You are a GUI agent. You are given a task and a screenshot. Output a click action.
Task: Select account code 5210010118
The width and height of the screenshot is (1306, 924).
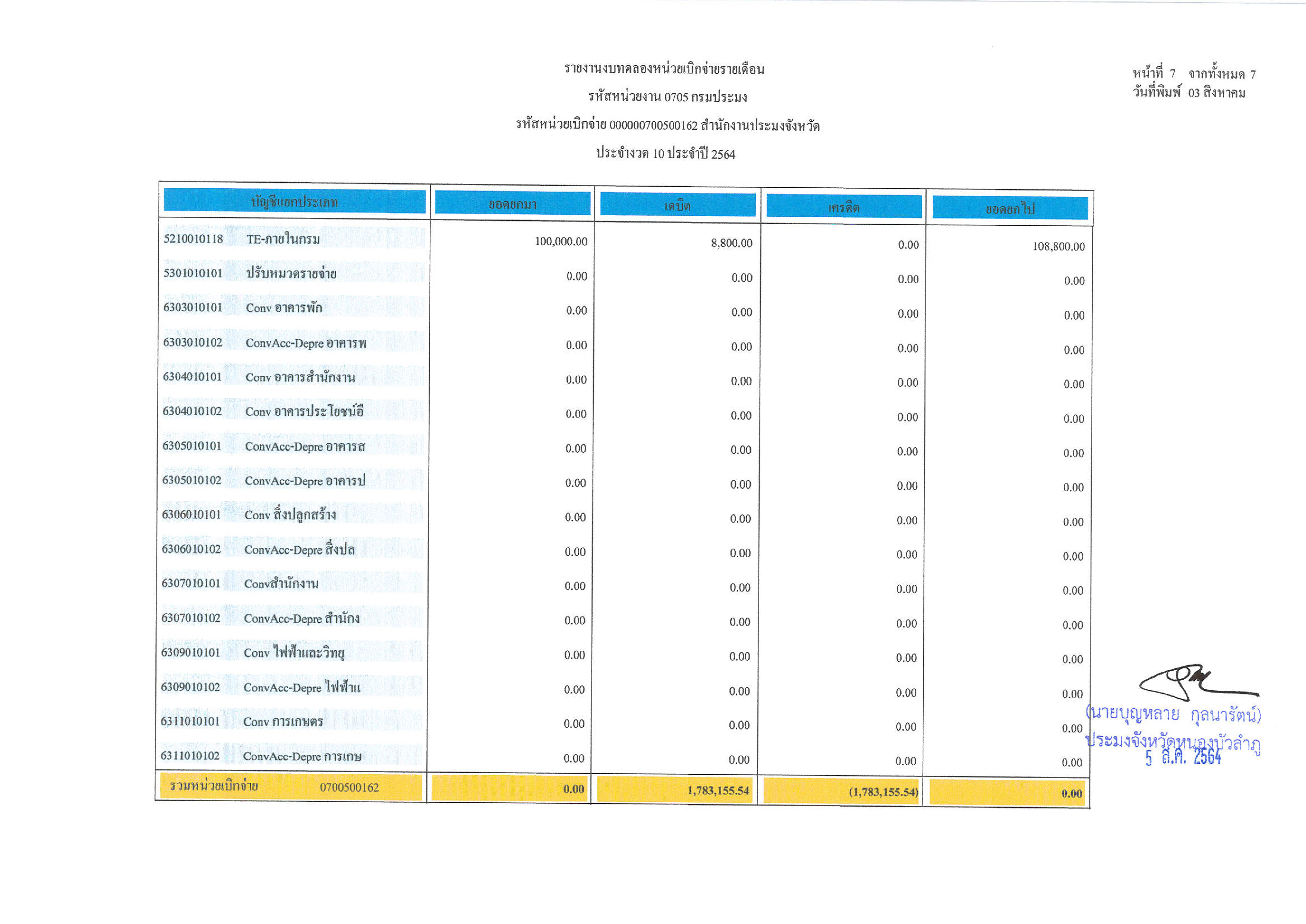(193, 239)
